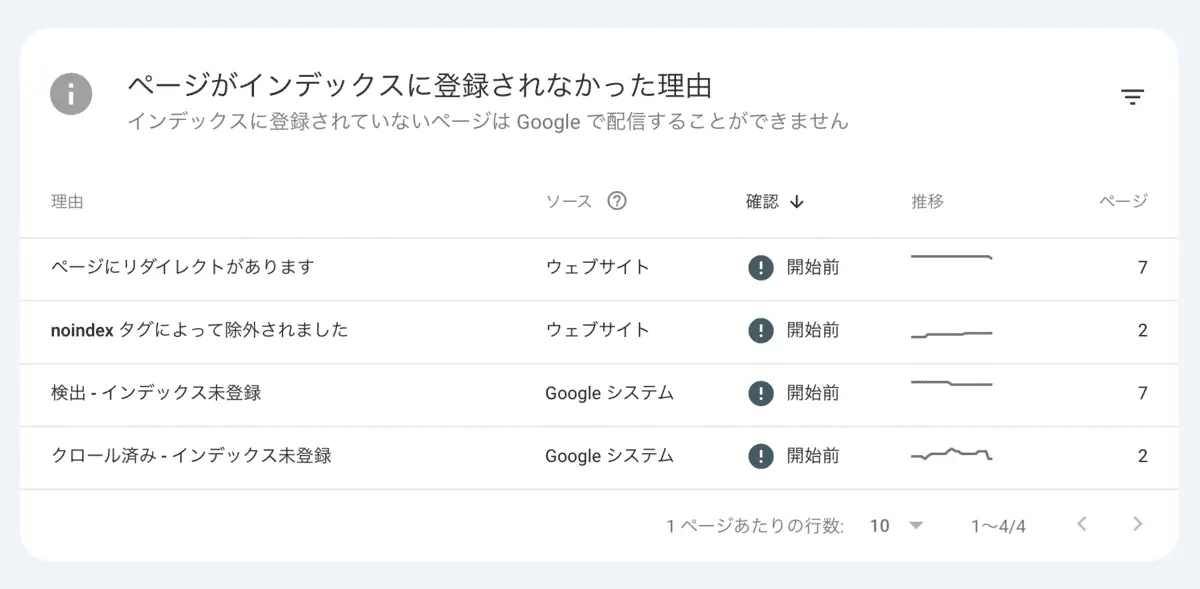Image resolution: width=1200 pixels, height=589 pixels.
Task: Click the info icon beside the title
Action: pos(71,95)
